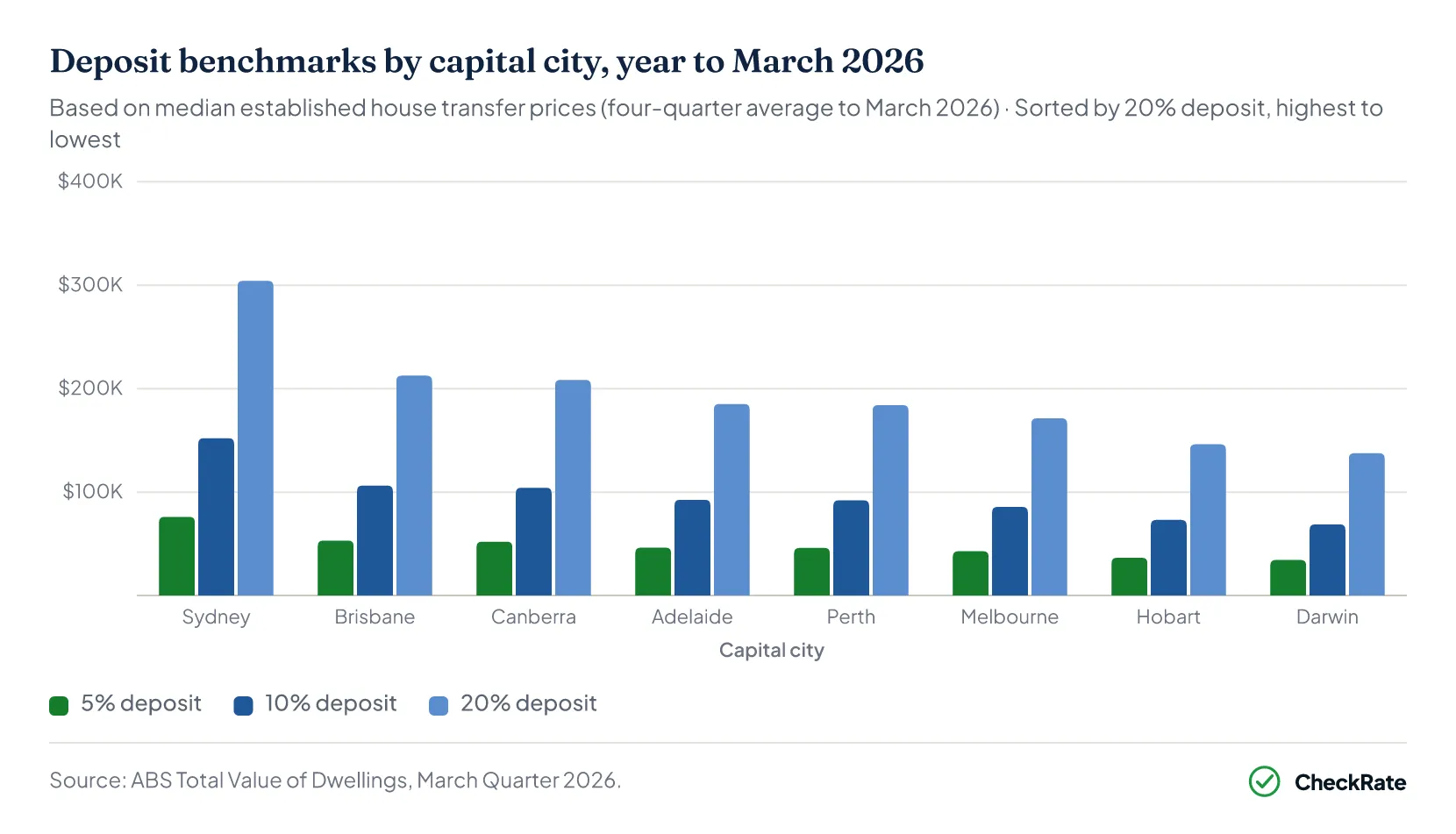The width and height of the screenshot is (1456, 834).
Task: Click the '$200K' y-axis tick label
Action: click(x=90, y=388)
